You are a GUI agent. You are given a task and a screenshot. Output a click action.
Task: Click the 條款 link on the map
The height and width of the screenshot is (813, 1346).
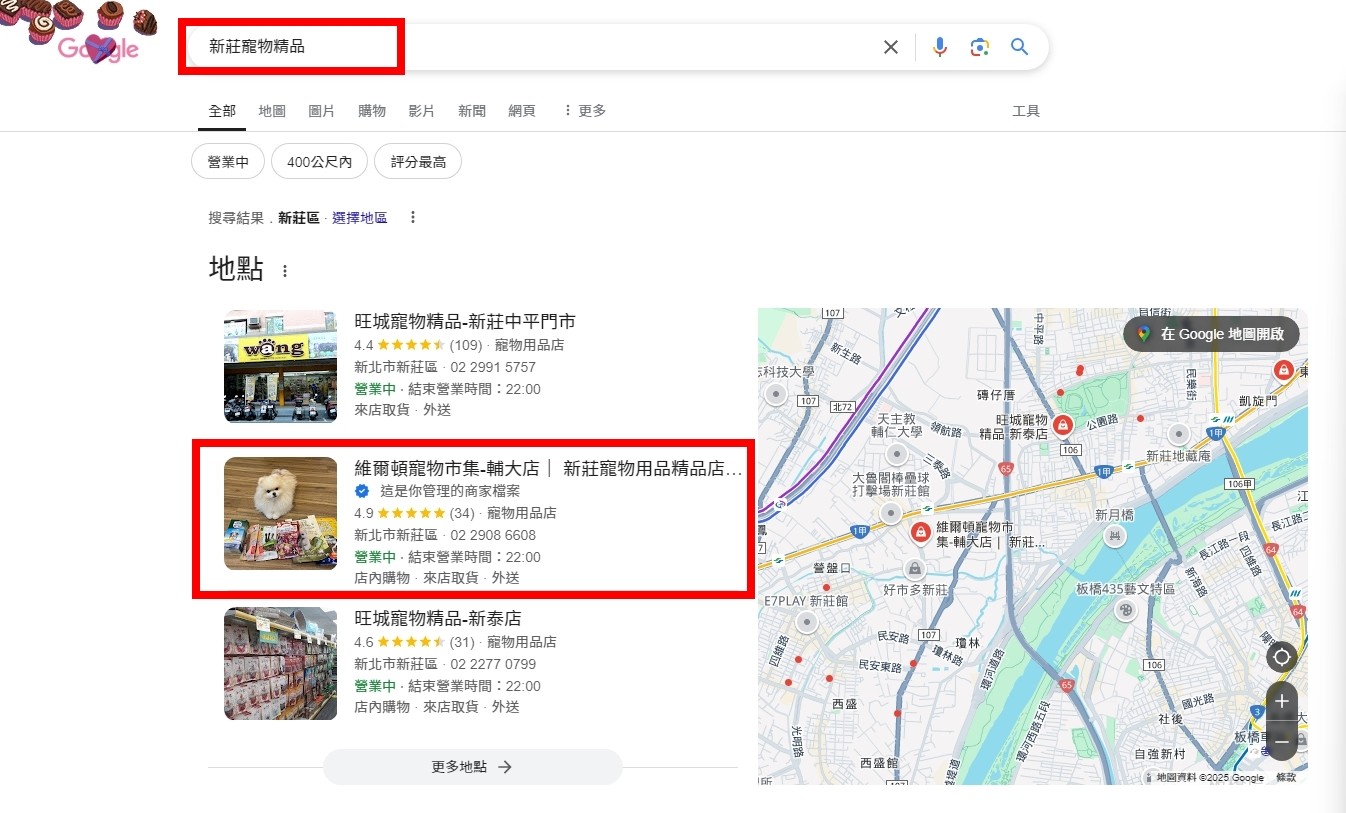point(1286,777)
